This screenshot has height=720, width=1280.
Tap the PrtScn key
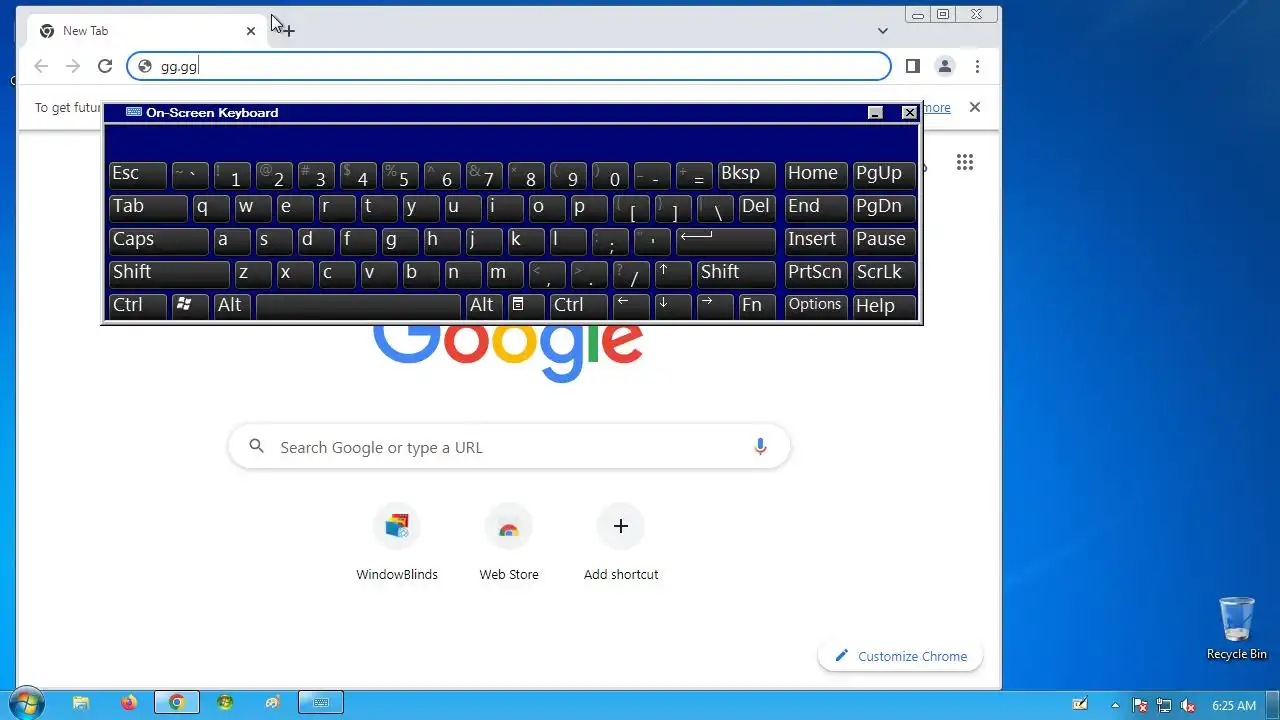(x=816, y=274)
